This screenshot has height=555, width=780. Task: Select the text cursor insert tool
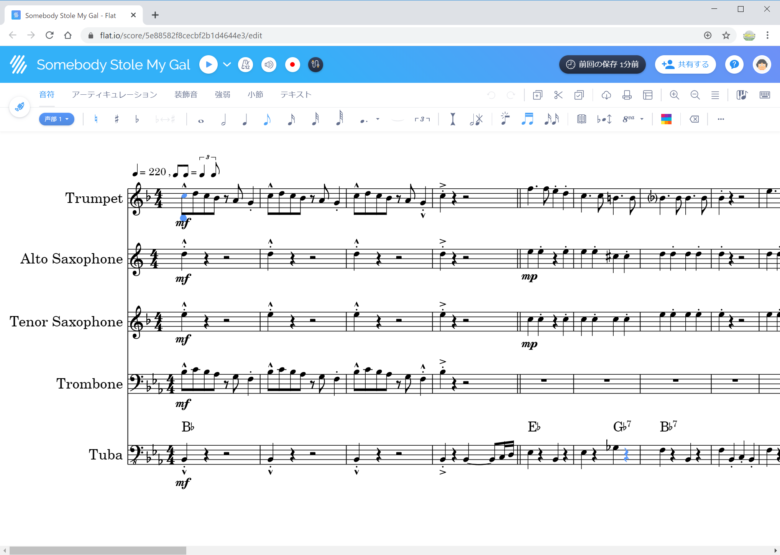tap(453, 119)
